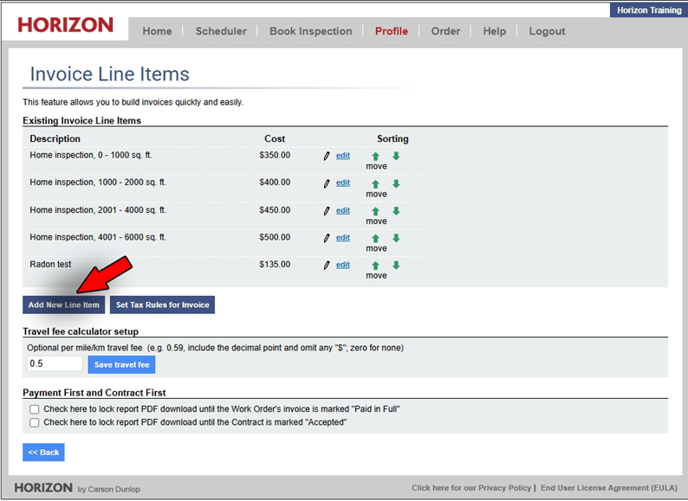
Task: Enable lock until invoice marked Paid in Full
Action: tap(34, 409)
